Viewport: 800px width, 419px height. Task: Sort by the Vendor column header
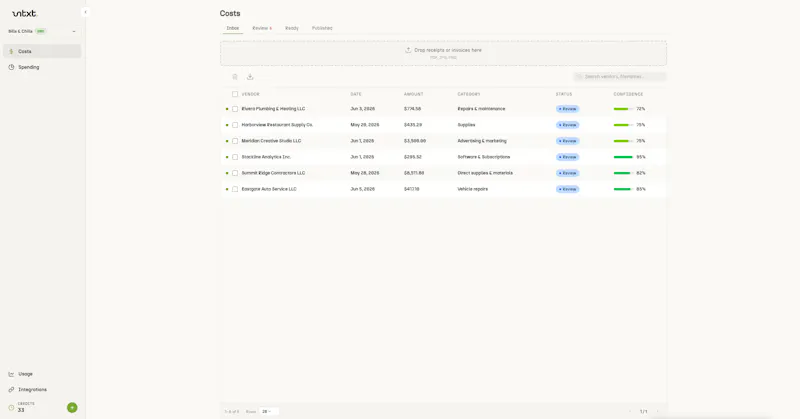coord(251,94)
